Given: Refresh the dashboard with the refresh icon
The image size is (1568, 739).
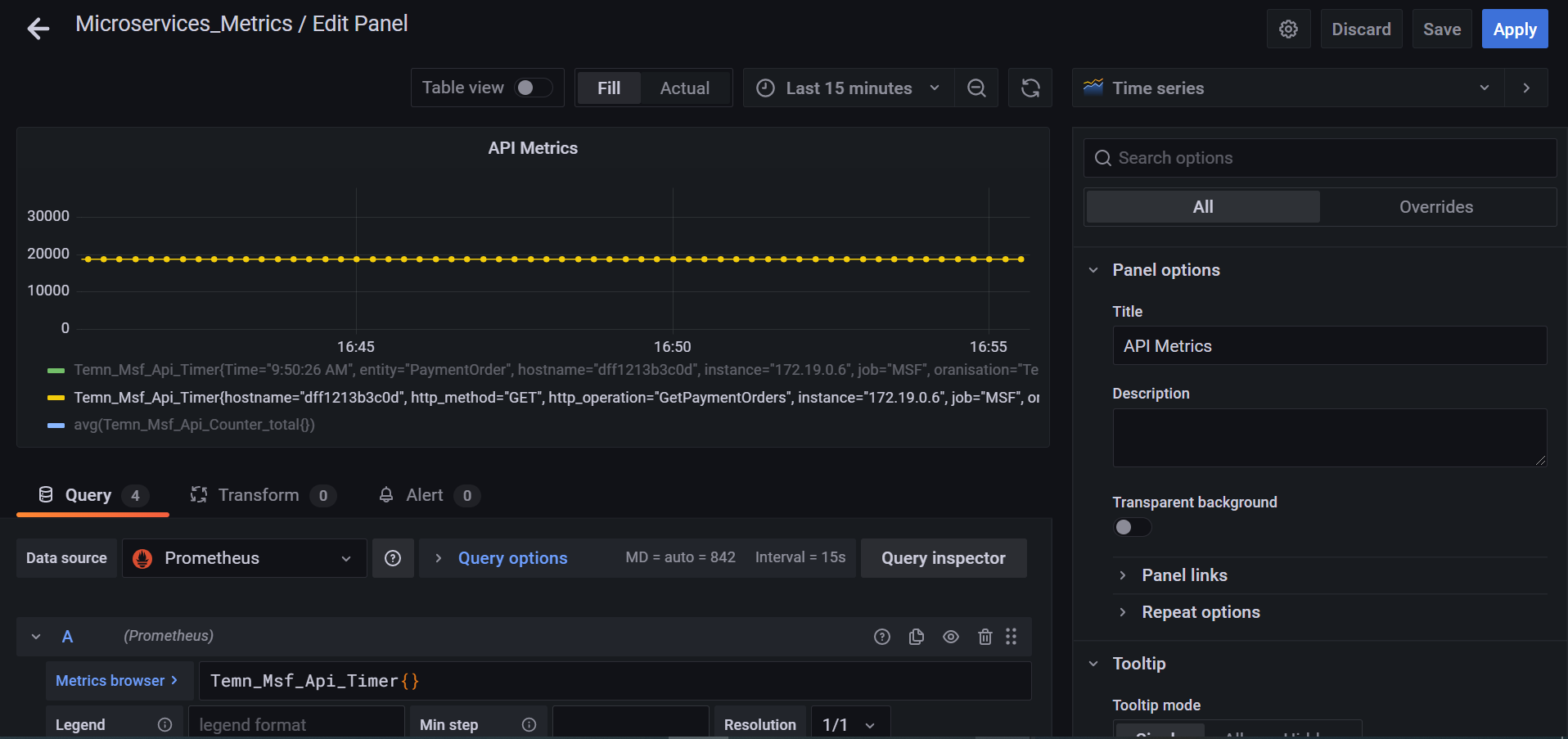Looking at the screenshot, I should click(1030, 88).
